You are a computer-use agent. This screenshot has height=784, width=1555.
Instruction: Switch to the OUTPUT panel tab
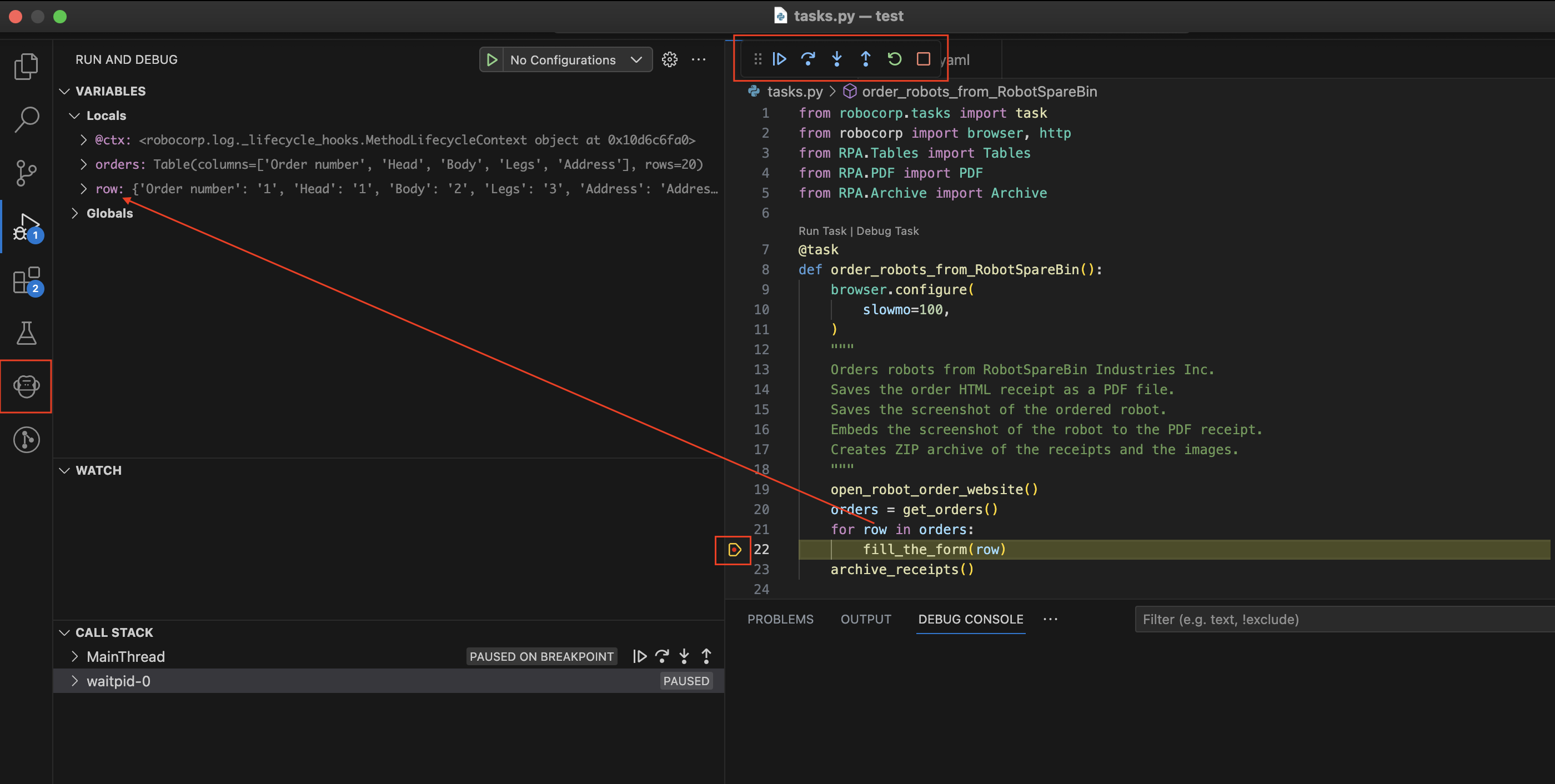(x=866, y=619)
